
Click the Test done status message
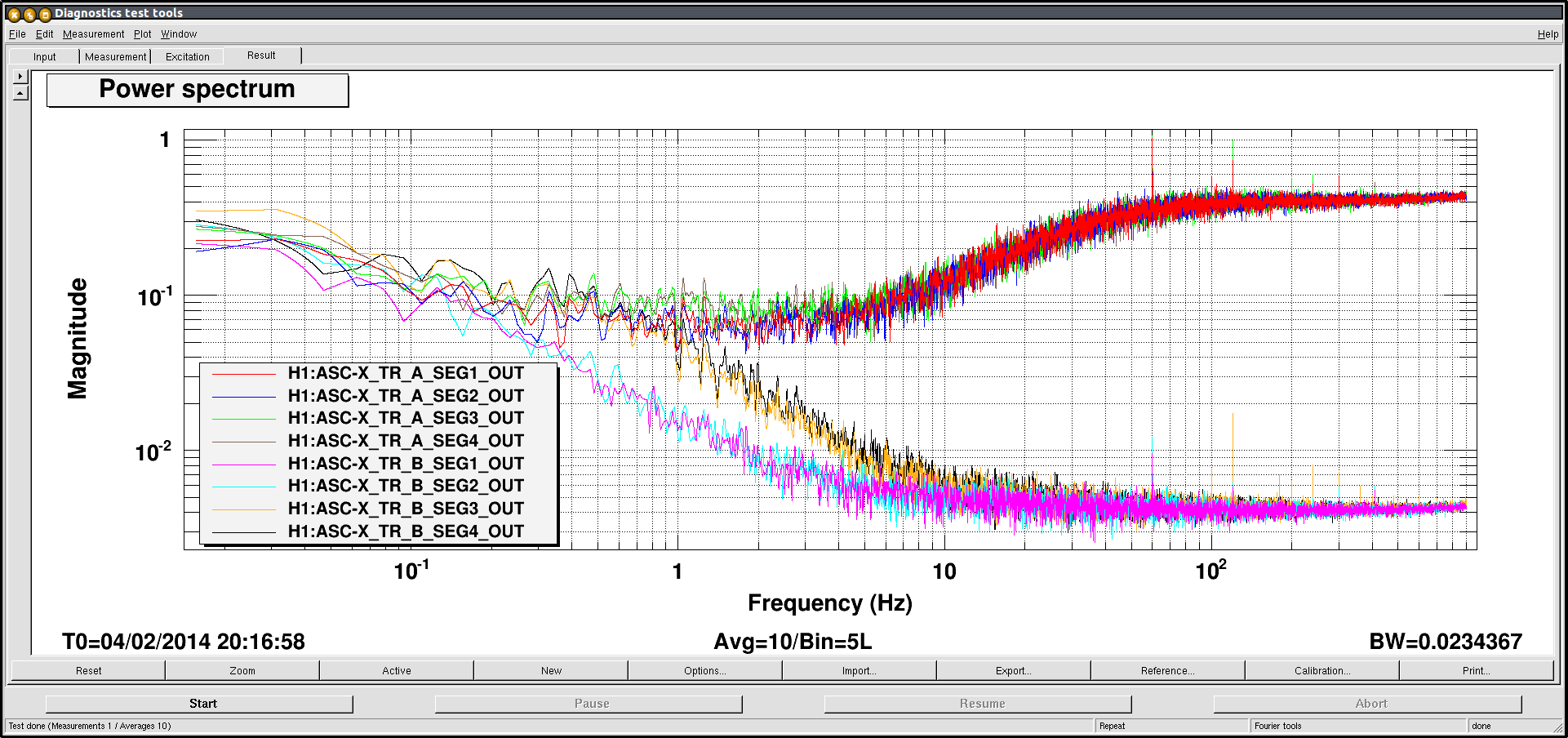[90, 726]
